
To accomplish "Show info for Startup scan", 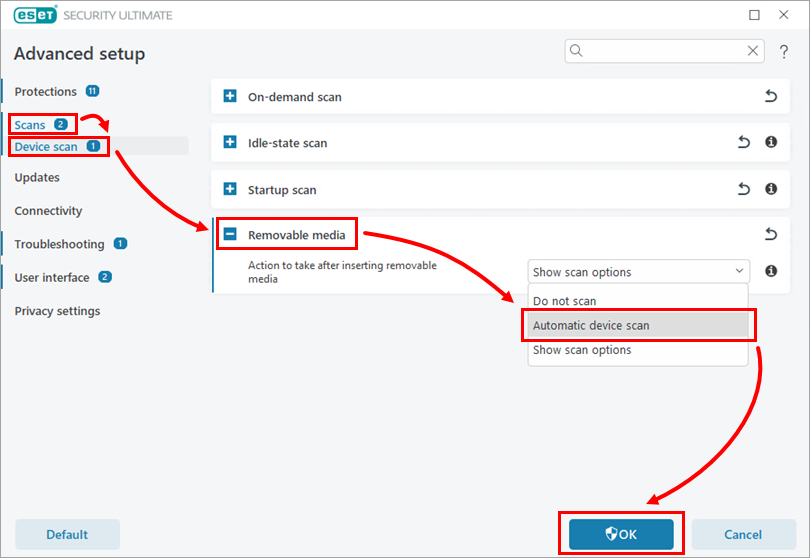I will [x=771, y=189].
